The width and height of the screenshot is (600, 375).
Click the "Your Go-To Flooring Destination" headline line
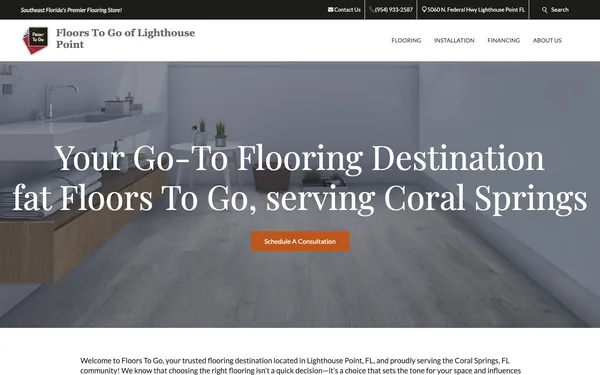pyautogui.click(x=300, y=158)
